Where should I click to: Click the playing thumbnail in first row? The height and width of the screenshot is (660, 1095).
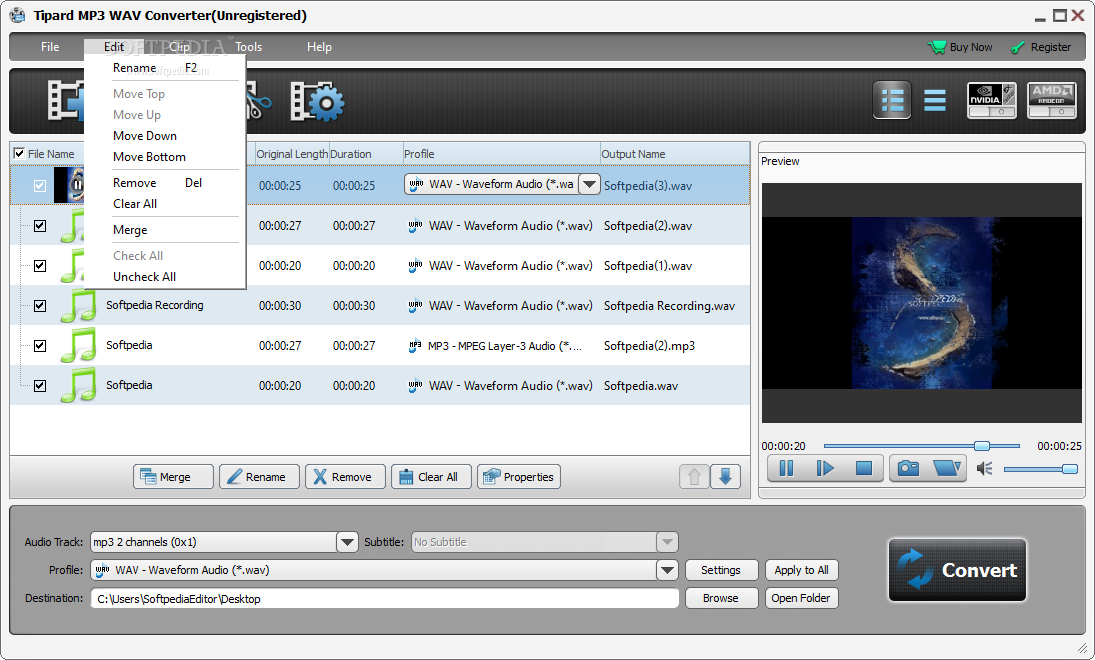pyautogui.click(x=69, y=185)
